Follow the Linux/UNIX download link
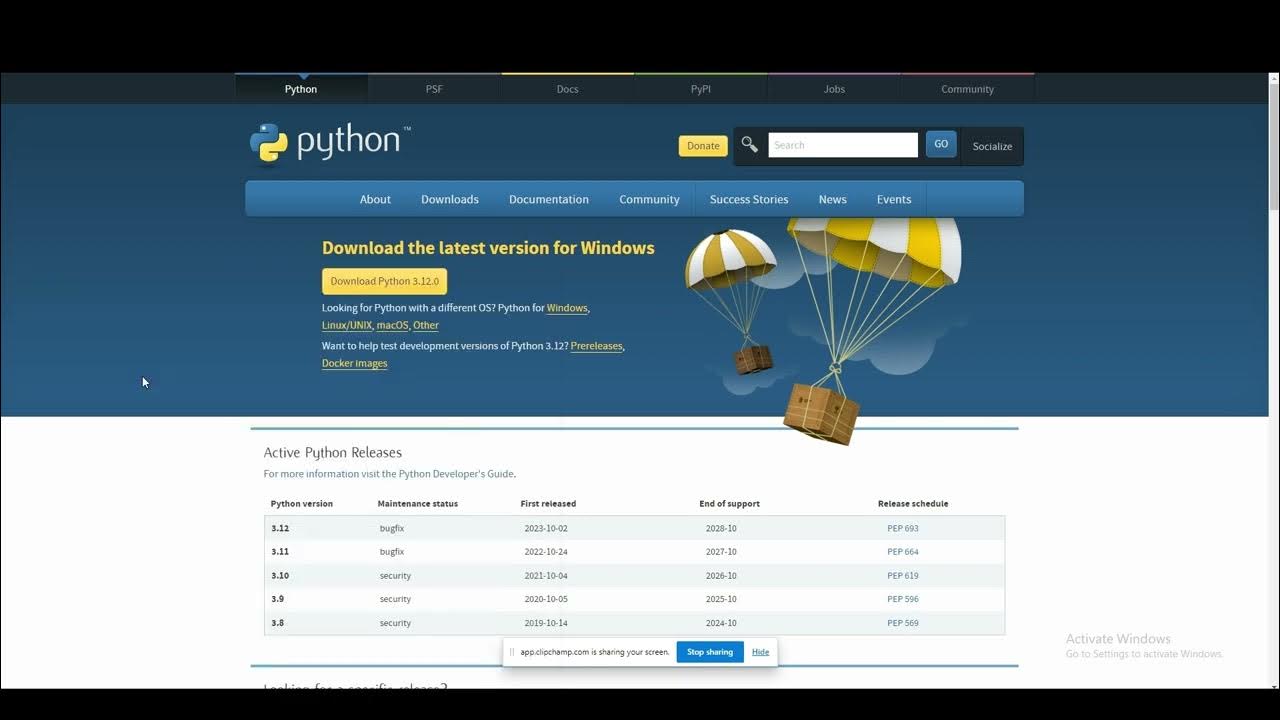The width and height of the screenshot is (1280, 720). pos(347,325)
